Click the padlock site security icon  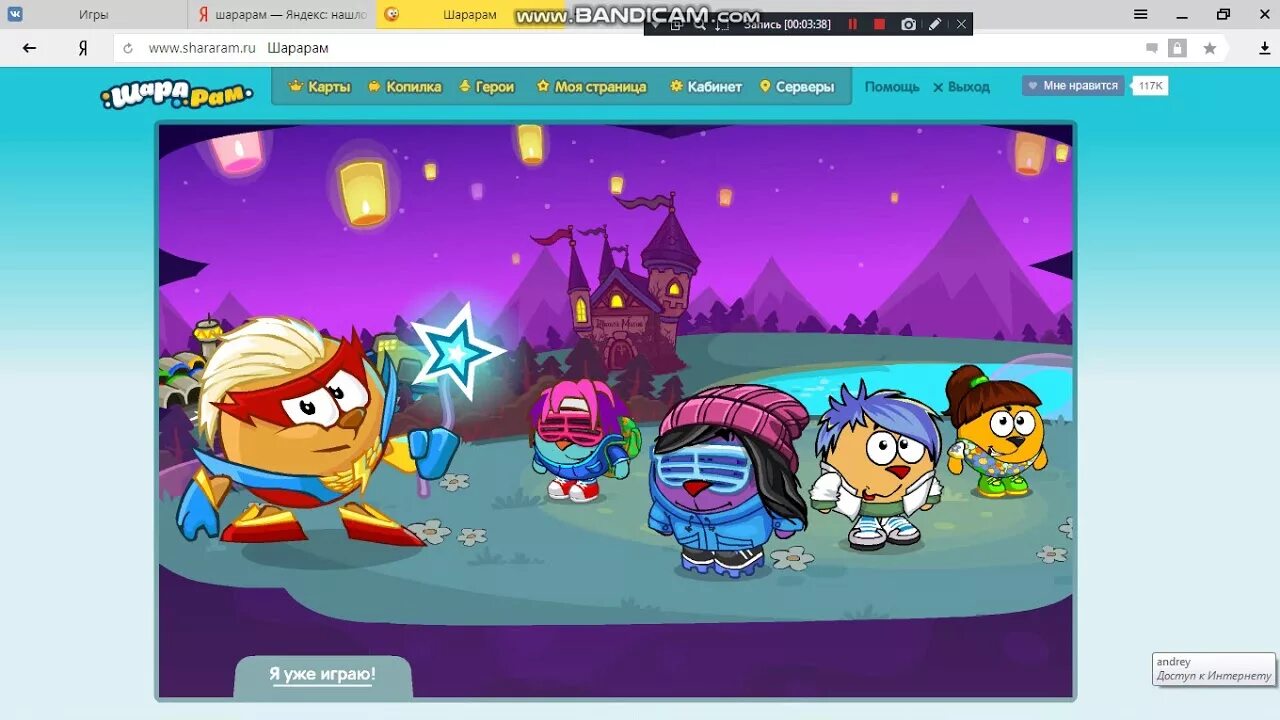pos(1178,48)
